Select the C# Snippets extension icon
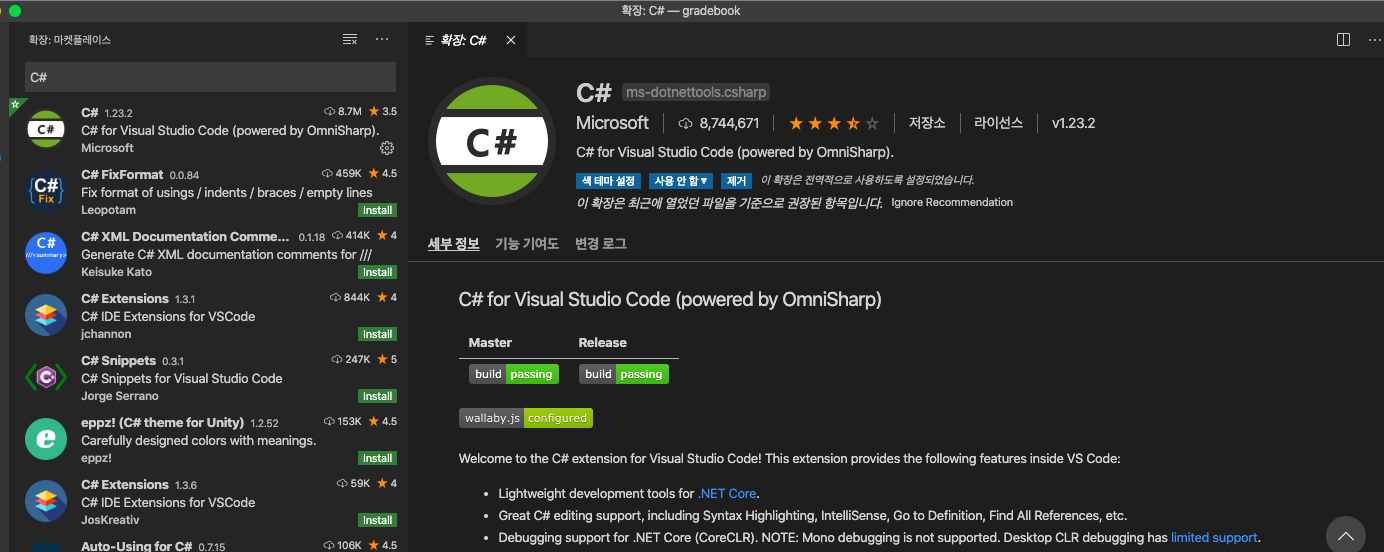The image size is (1384, 552). (46, 377)
